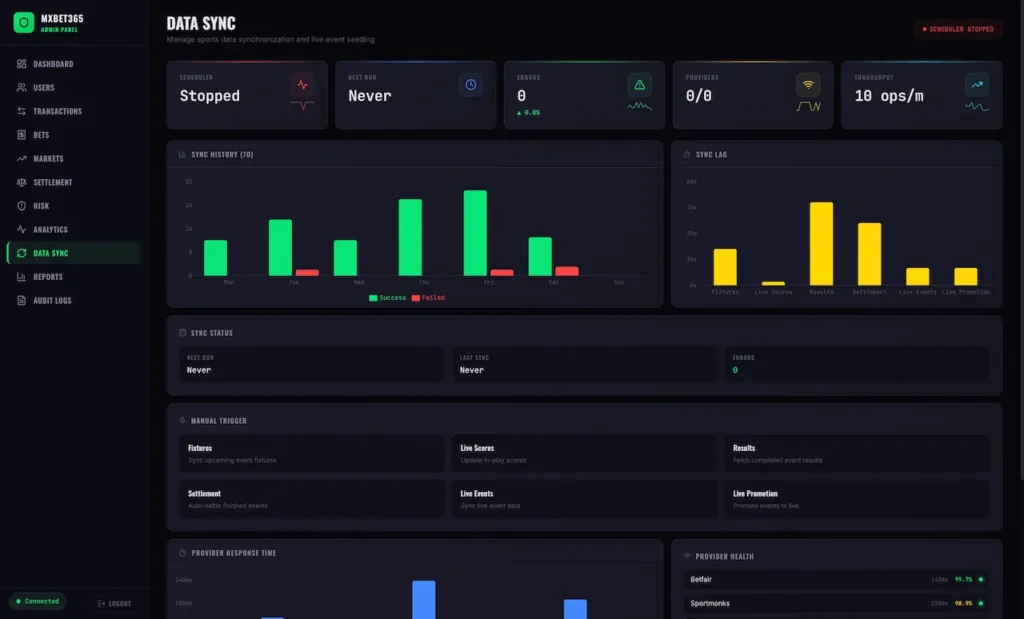Screen dimensions: 1024x619
Task: Click the bolt icon beside Manual Trigger heading
Action: point(182,421)
